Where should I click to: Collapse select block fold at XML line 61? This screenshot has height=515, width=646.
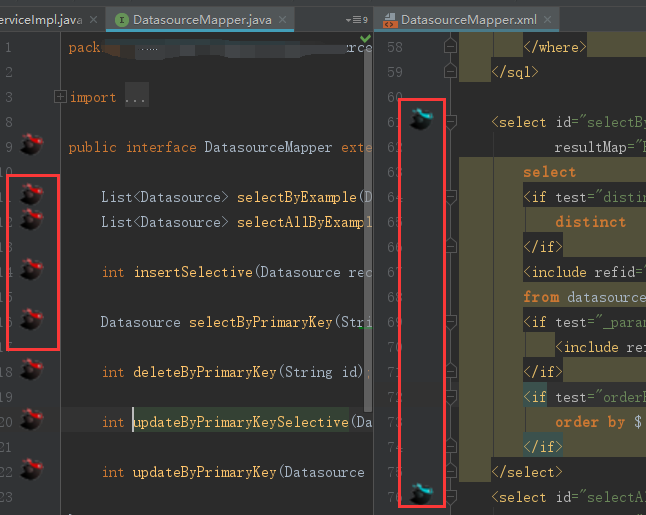451,122
